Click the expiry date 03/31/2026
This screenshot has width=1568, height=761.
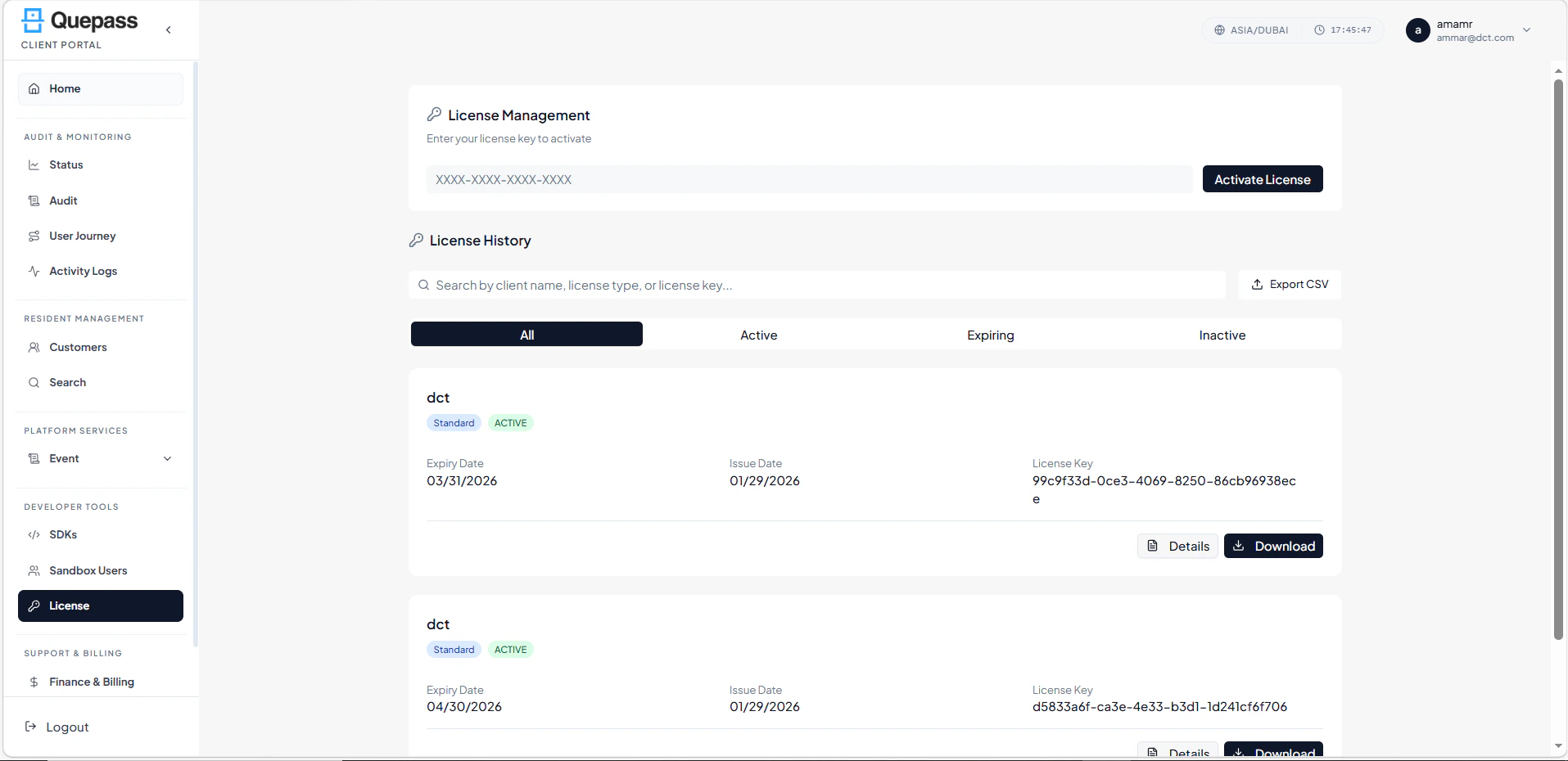tap(462, 481)
